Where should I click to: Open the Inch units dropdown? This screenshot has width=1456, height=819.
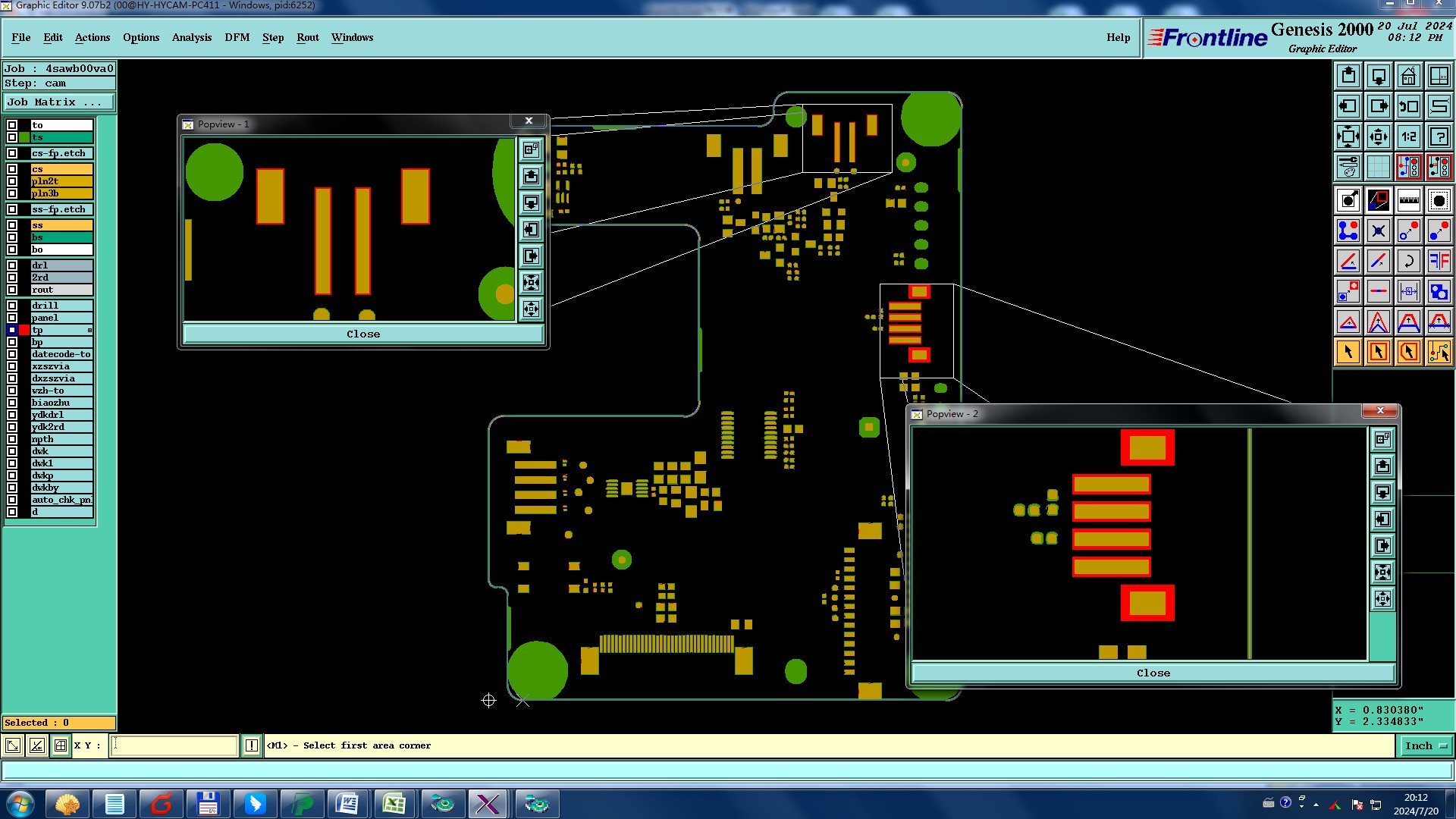click(1425, 745)
